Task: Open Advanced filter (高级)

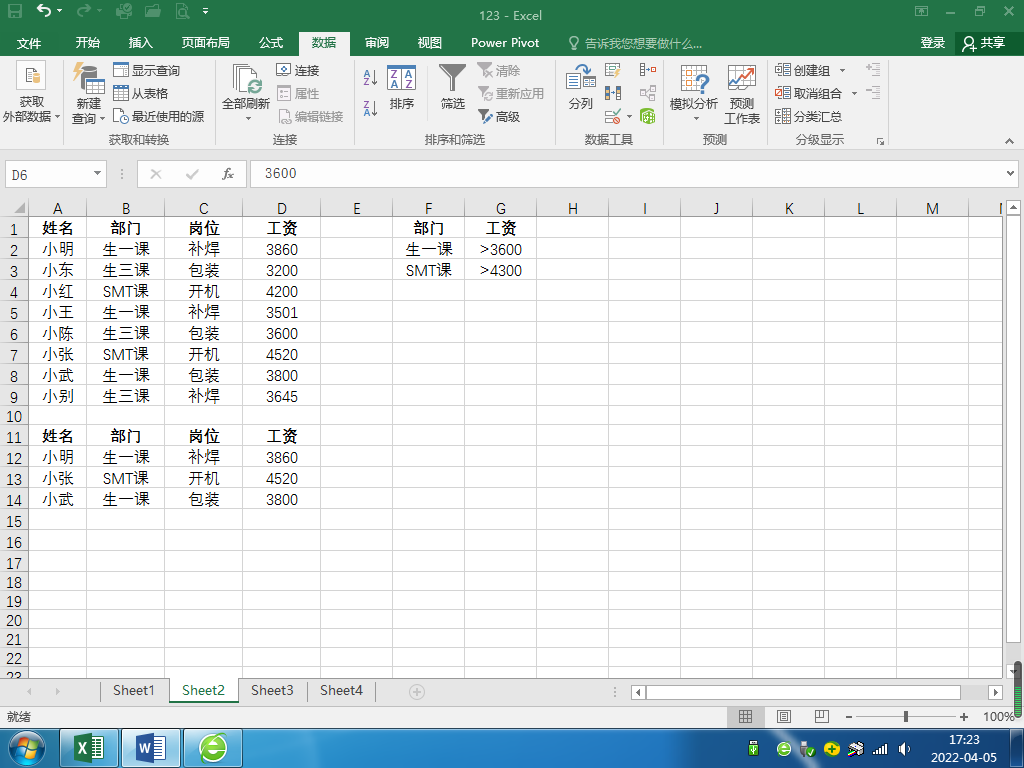Action: [x=499, y=116]
